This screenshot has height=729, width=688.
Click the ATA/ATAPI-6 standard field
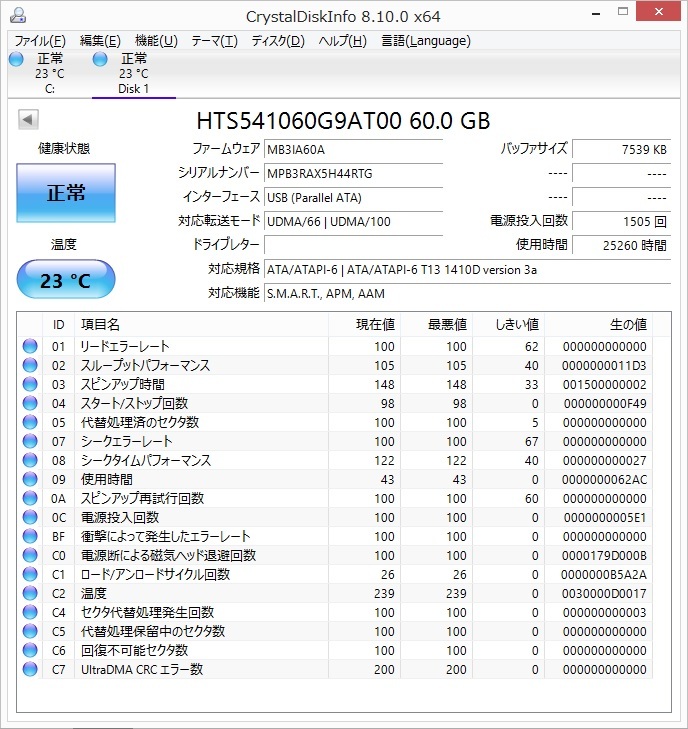click(467, 270)
